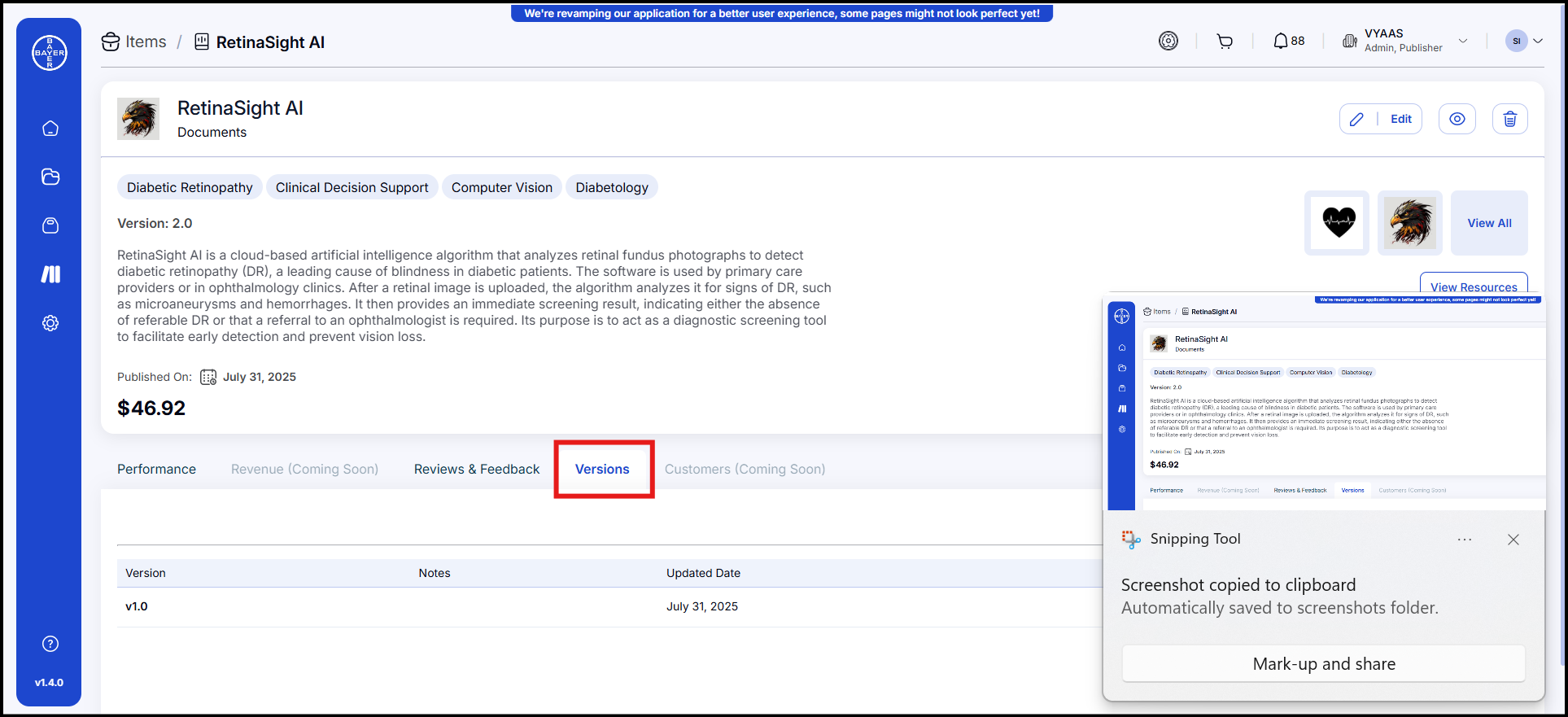Select the Versions tab

[602, 470]
